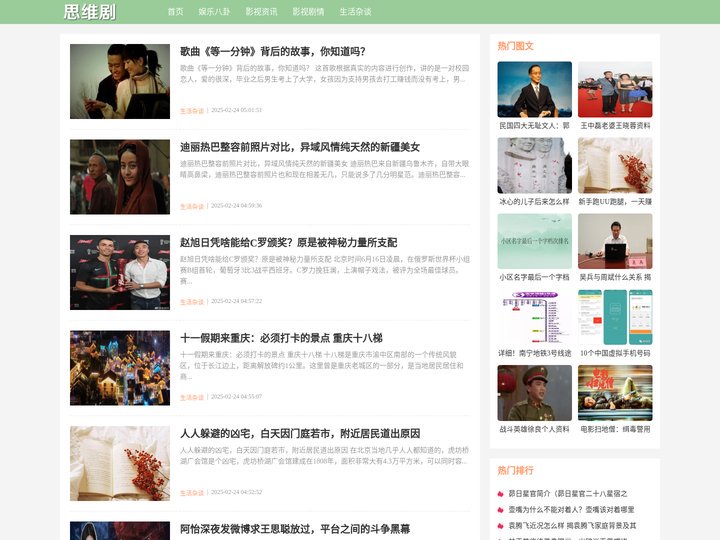
Task: Click the C罗 award photo thumbnail
Action: click(120, 272)
